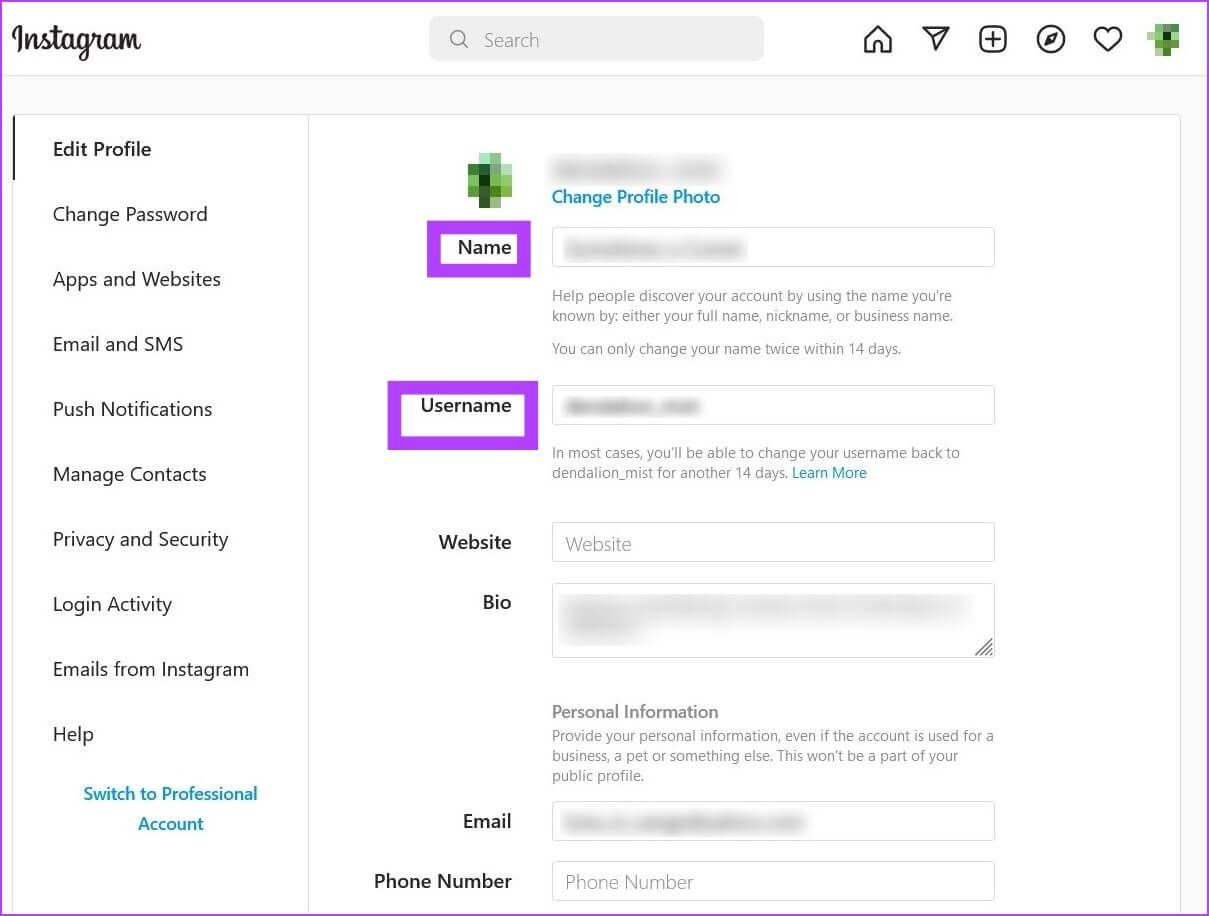Click the Search box

click(x=596, y=39)
